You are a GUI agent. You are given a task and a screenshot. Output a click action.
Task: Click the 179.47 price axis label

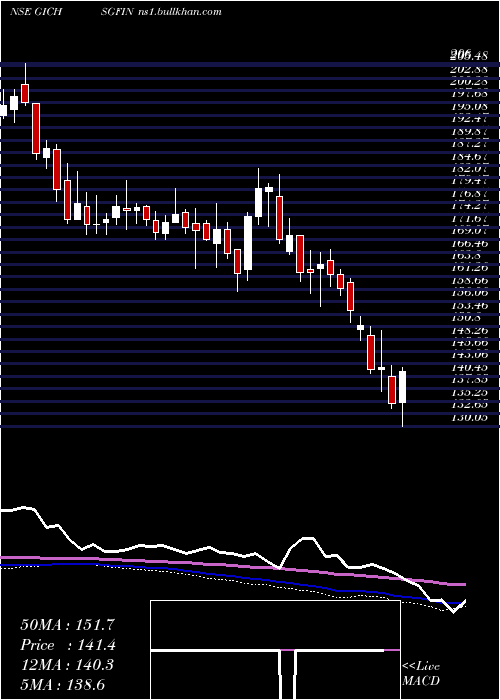click(x=468, y=182)
